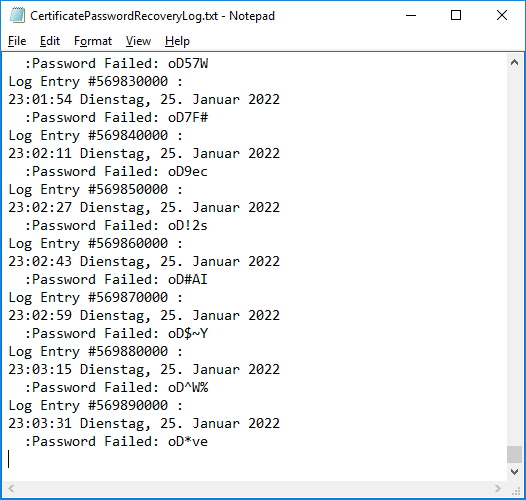This screenshot has height=500, width=526.
Task: Click the vertical scrollbar thumb
Action: pos(514,454)
